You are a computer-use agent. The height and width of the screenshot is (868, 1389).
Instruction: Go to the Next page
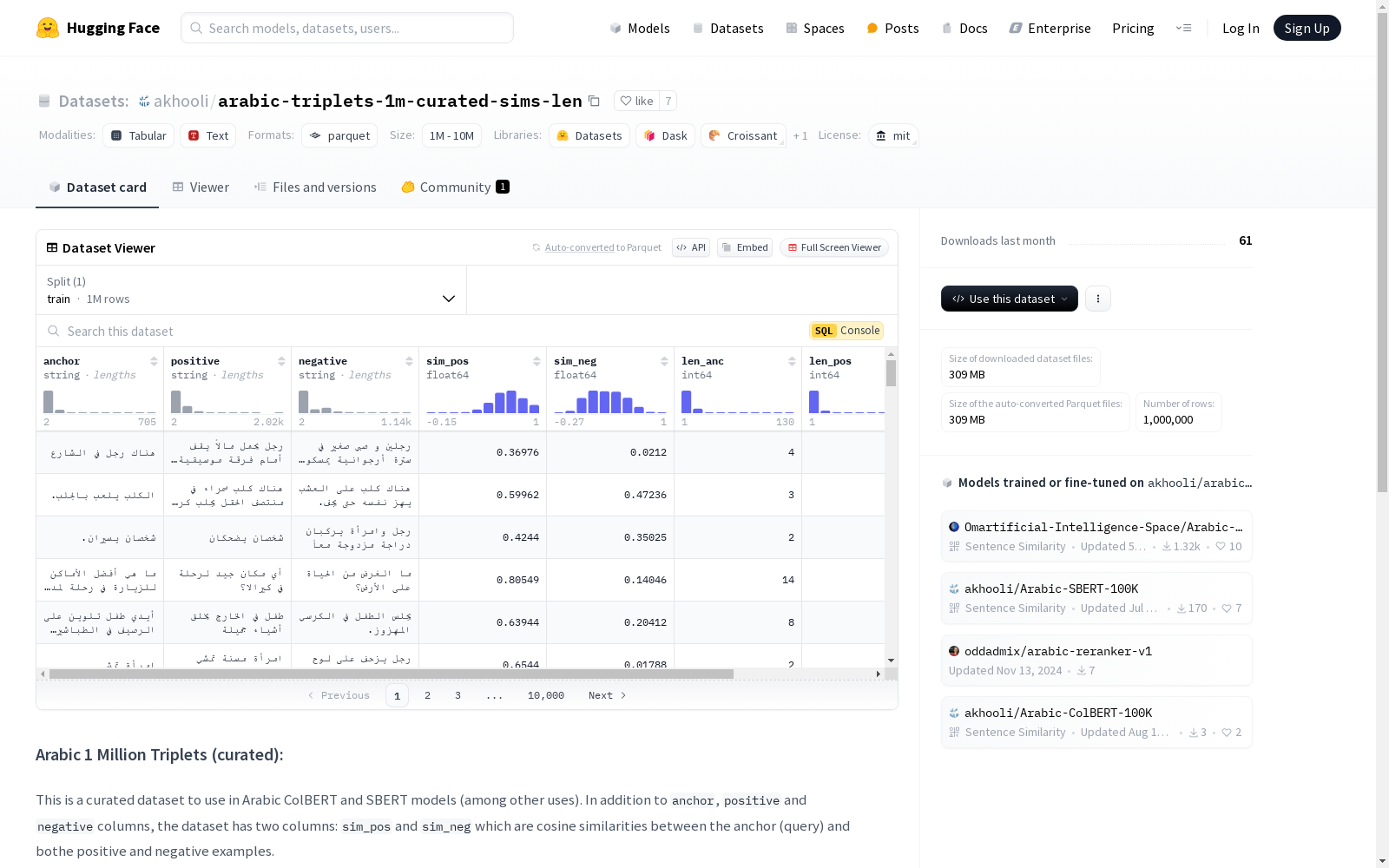(x=607, y=695)
